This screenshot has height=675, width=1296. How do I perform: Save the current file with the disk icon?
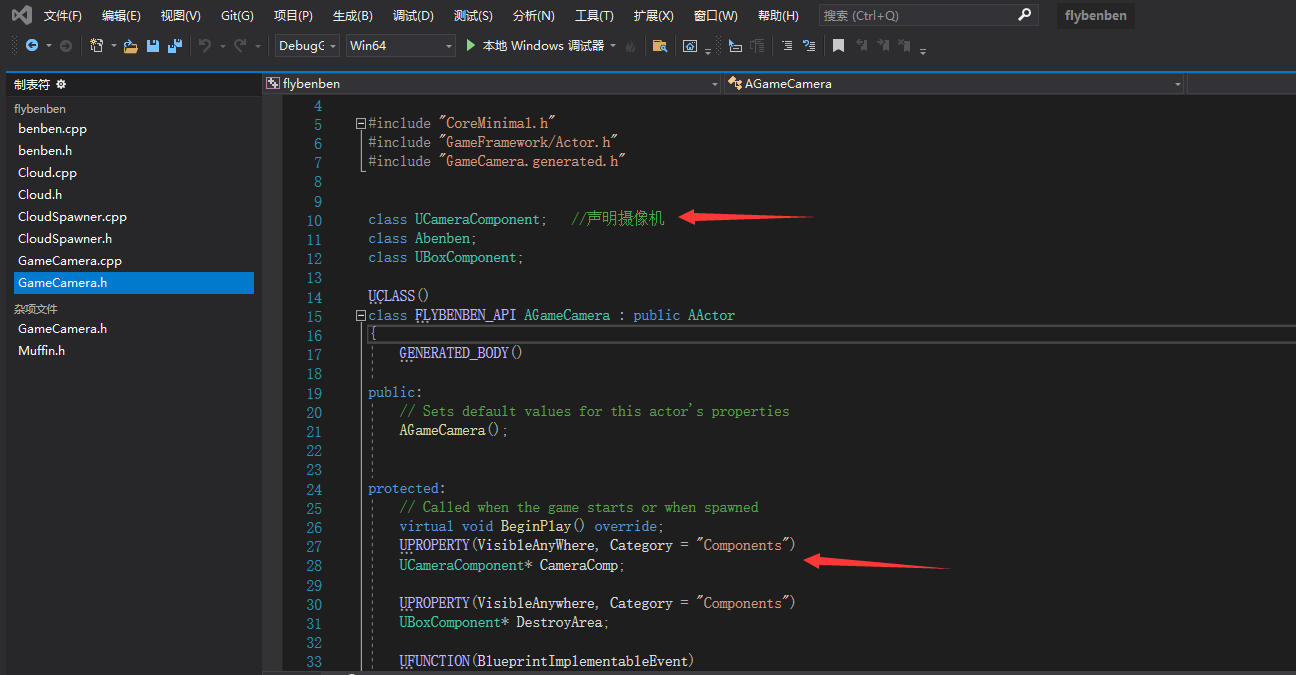click(153, 46)
